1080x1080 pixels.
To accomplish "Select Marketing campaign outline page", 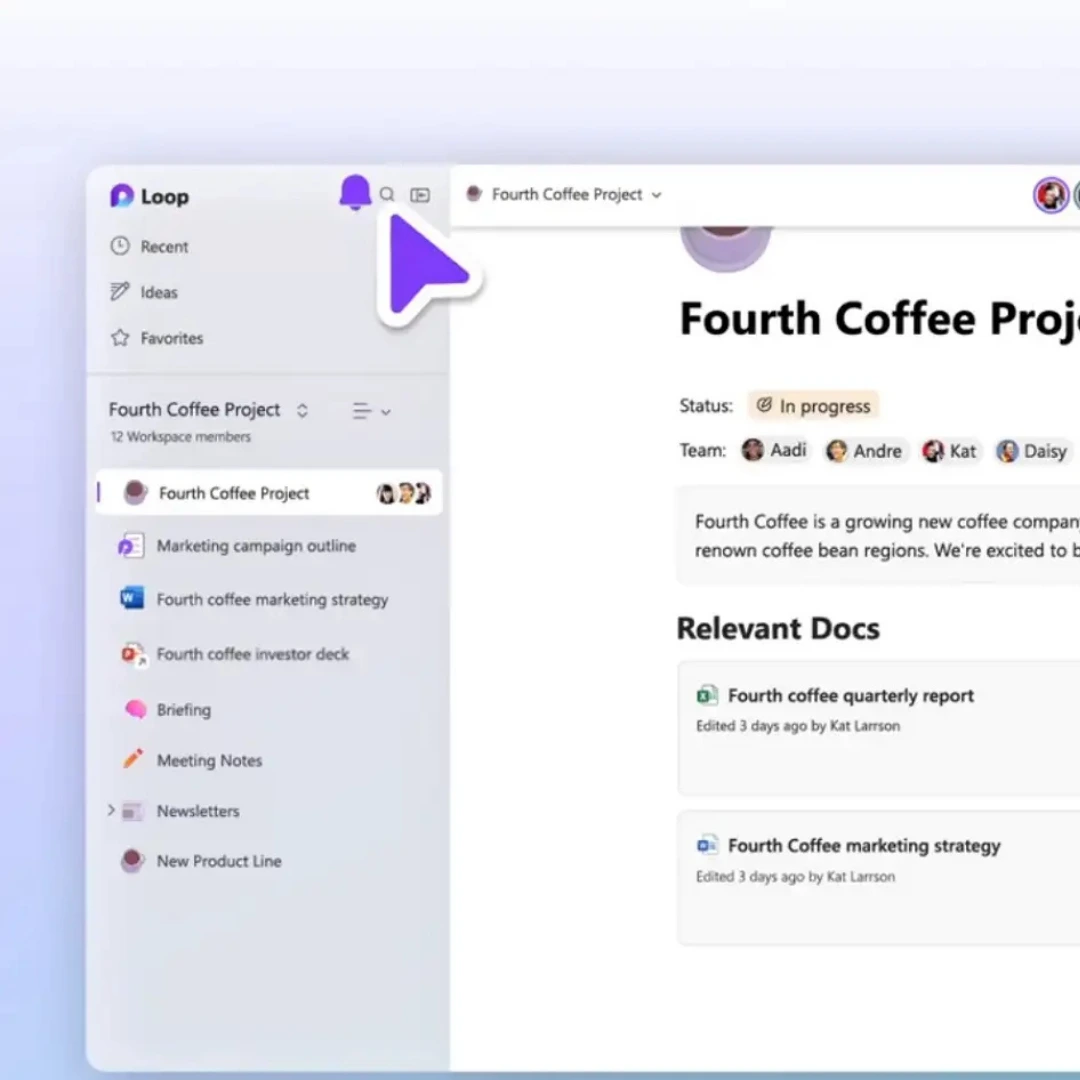I will point(255,546).
